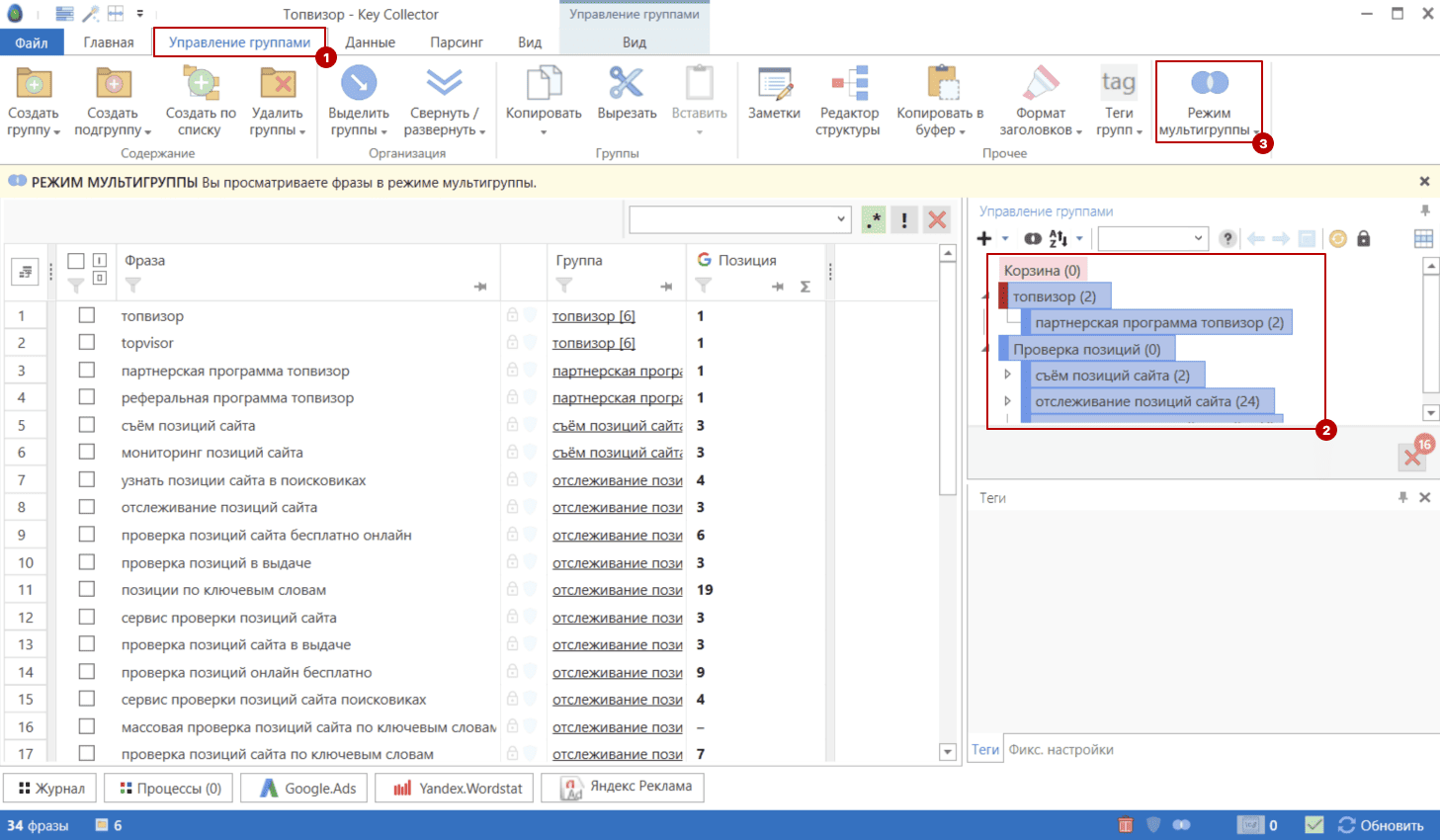The image size is (1440, 840).
Task: Click the red X clear filter icon
Action: pos(937,219)
